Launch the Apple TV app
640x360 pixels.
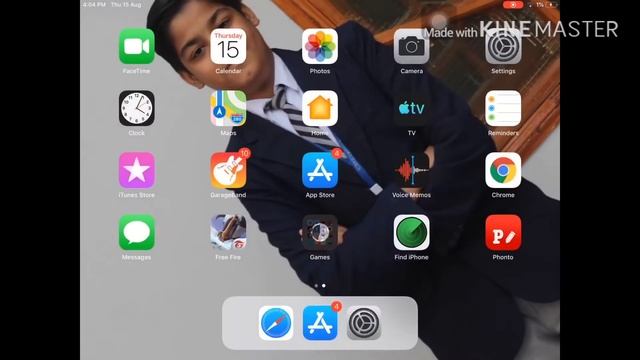coord(411,108)
